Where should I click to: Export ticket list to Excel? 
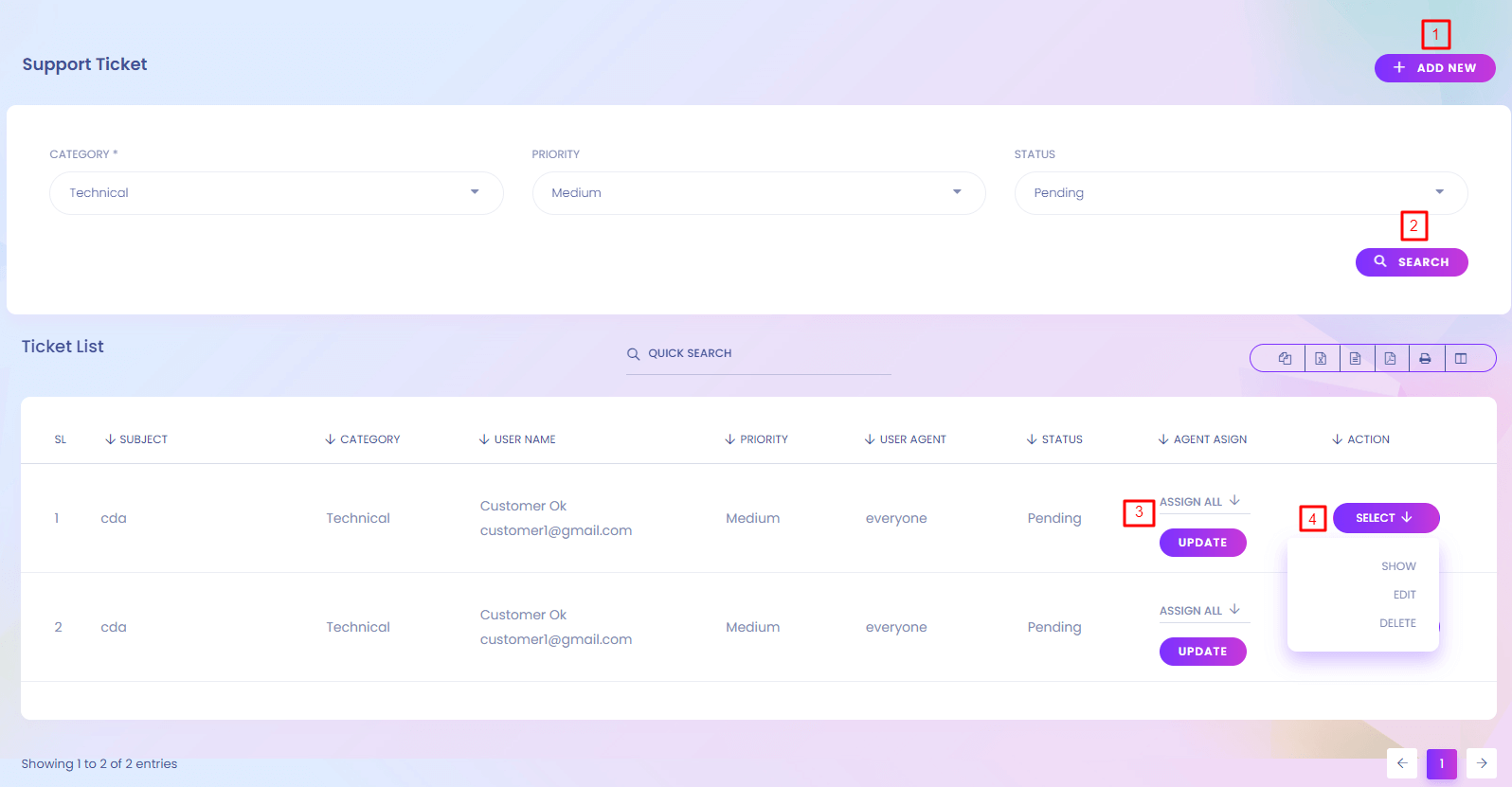[x=1321, y=358]
